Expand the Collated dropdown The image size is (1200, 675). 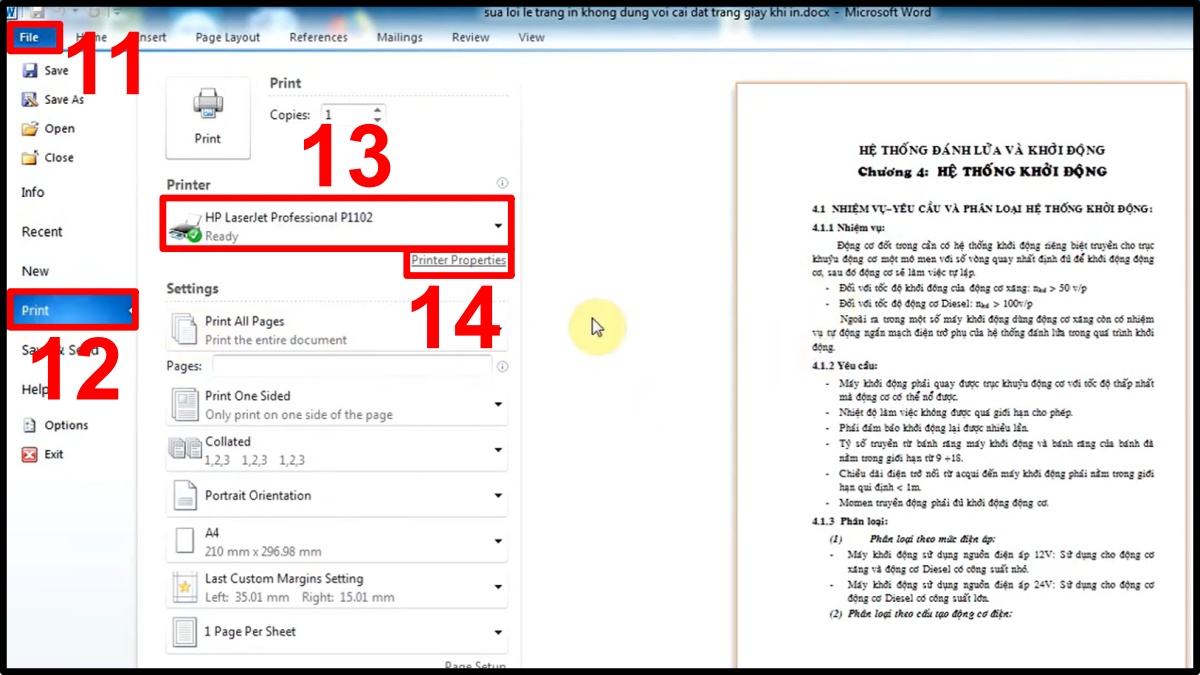[336, 450]
